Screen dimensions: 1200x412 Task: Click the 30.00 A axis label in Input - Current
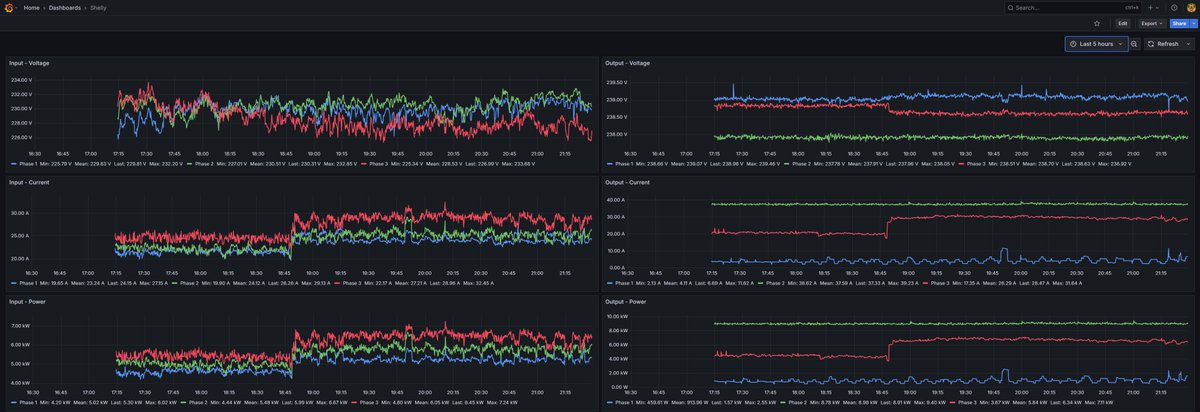point(21,213)
